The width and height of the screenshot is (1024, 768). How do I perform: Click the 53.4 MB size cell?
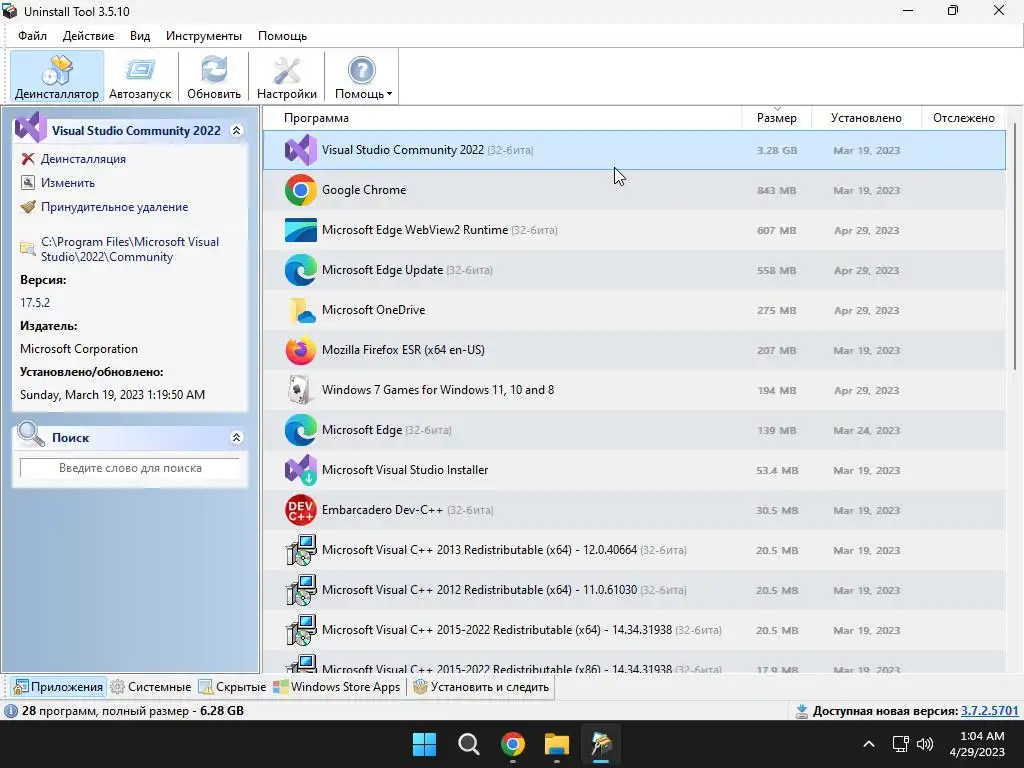tap(776, 470)
